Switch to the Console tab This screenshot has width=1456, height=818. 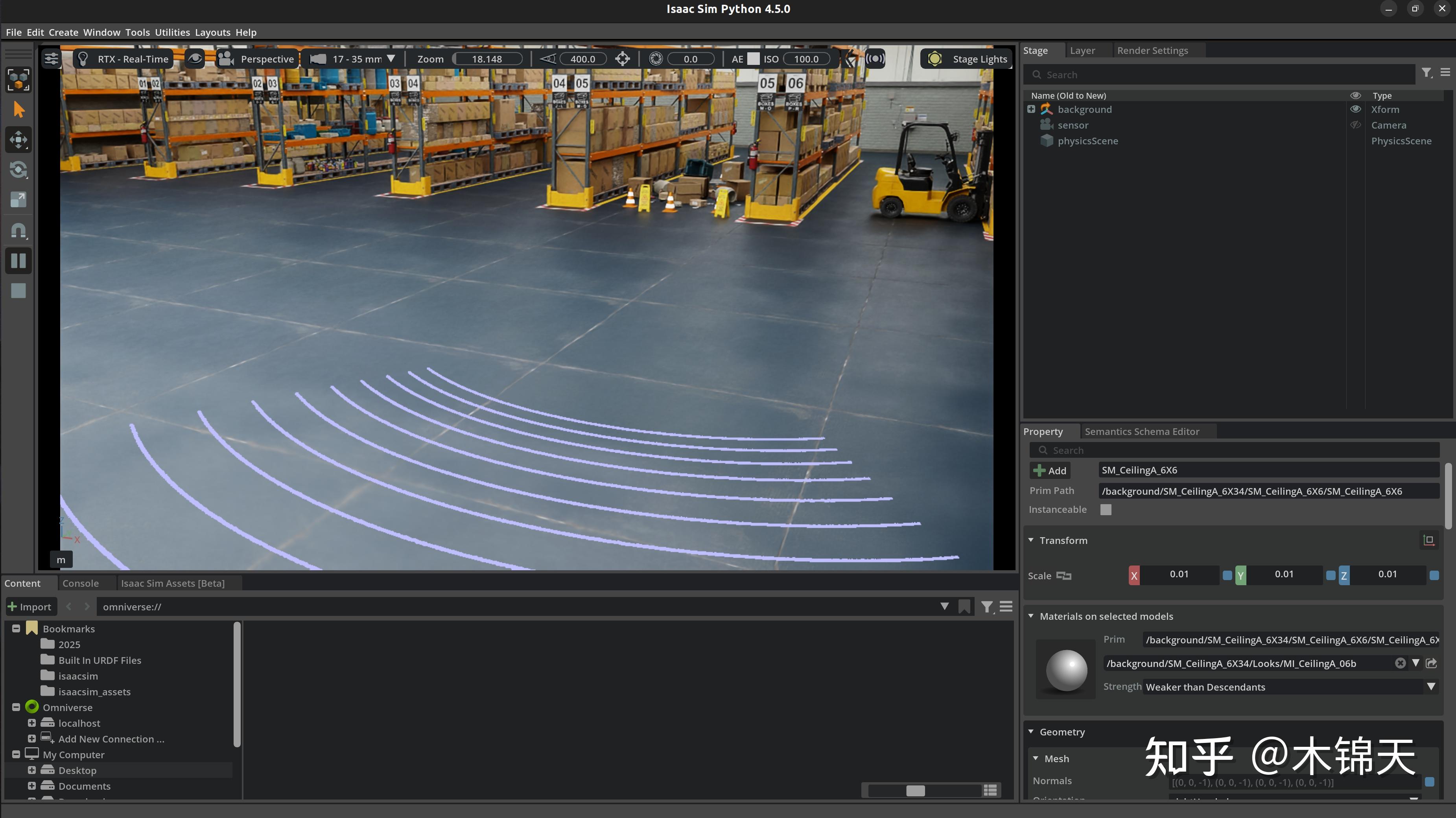[81, 583]
